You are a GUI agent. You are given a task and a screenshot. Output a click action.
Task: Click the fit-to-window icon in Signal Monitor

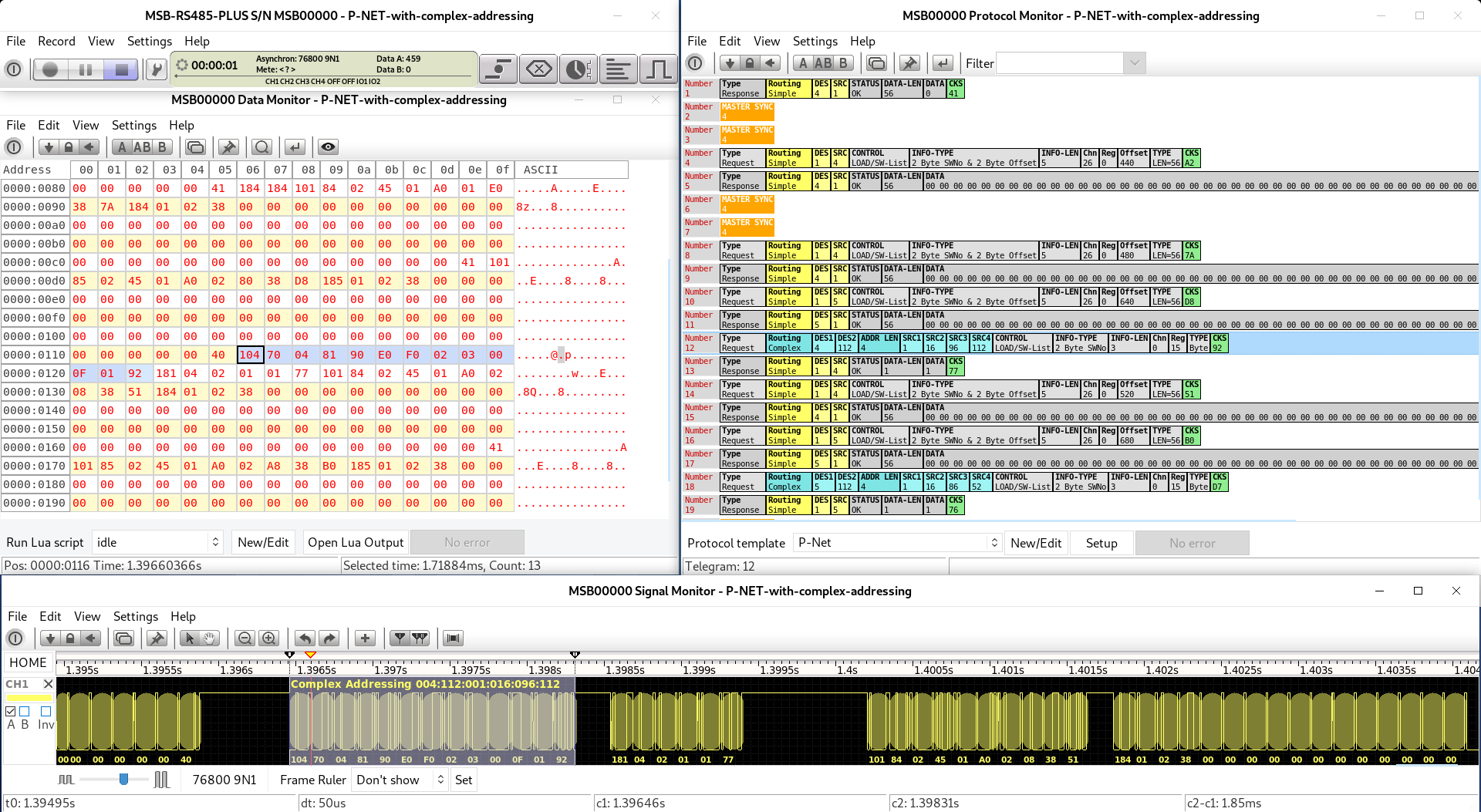coord(454,638)
